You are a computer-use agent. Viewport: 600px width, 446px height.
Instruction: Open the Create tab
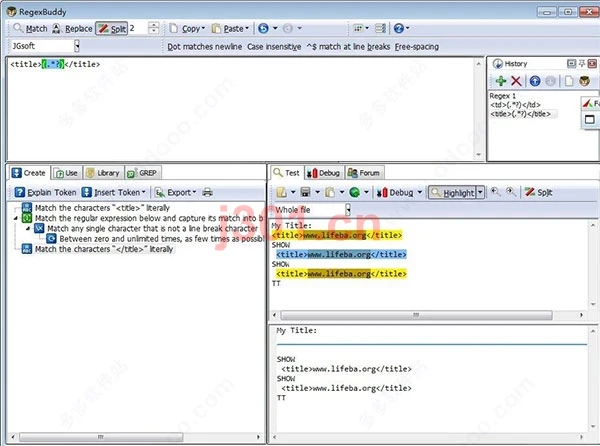[29, 173]
